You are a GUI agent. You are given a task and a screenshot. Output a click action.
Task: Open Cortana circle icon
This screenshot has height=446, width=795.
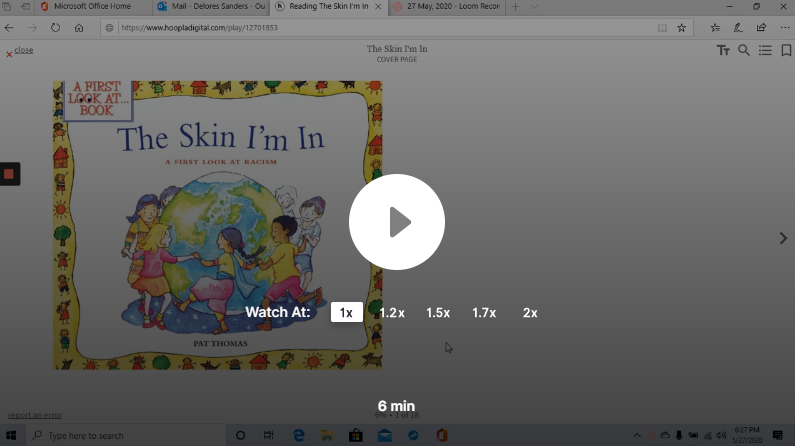(x=240, y=435)
